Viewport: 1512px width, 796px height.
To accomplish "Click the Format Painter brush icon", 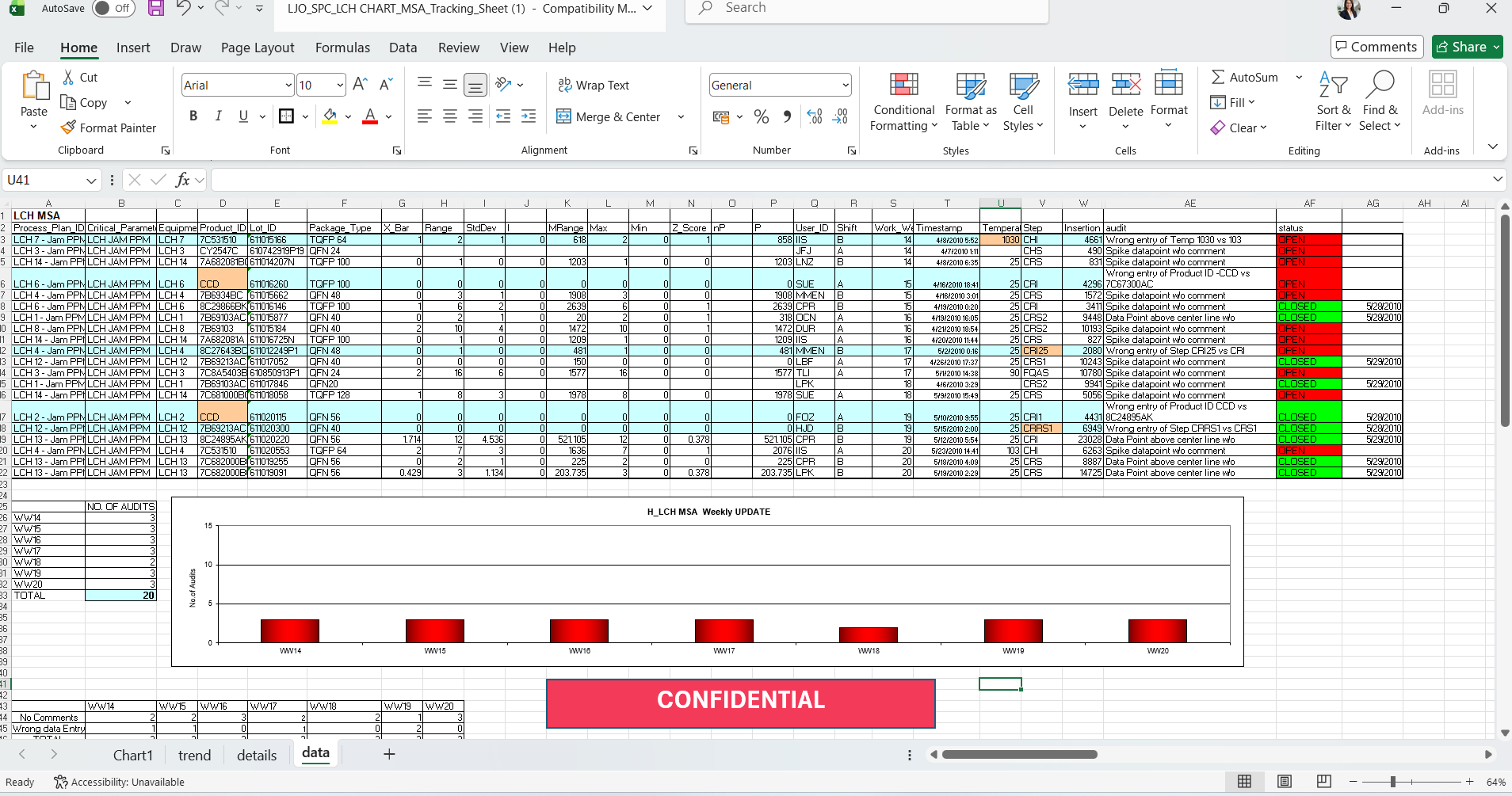I will 69,128.
